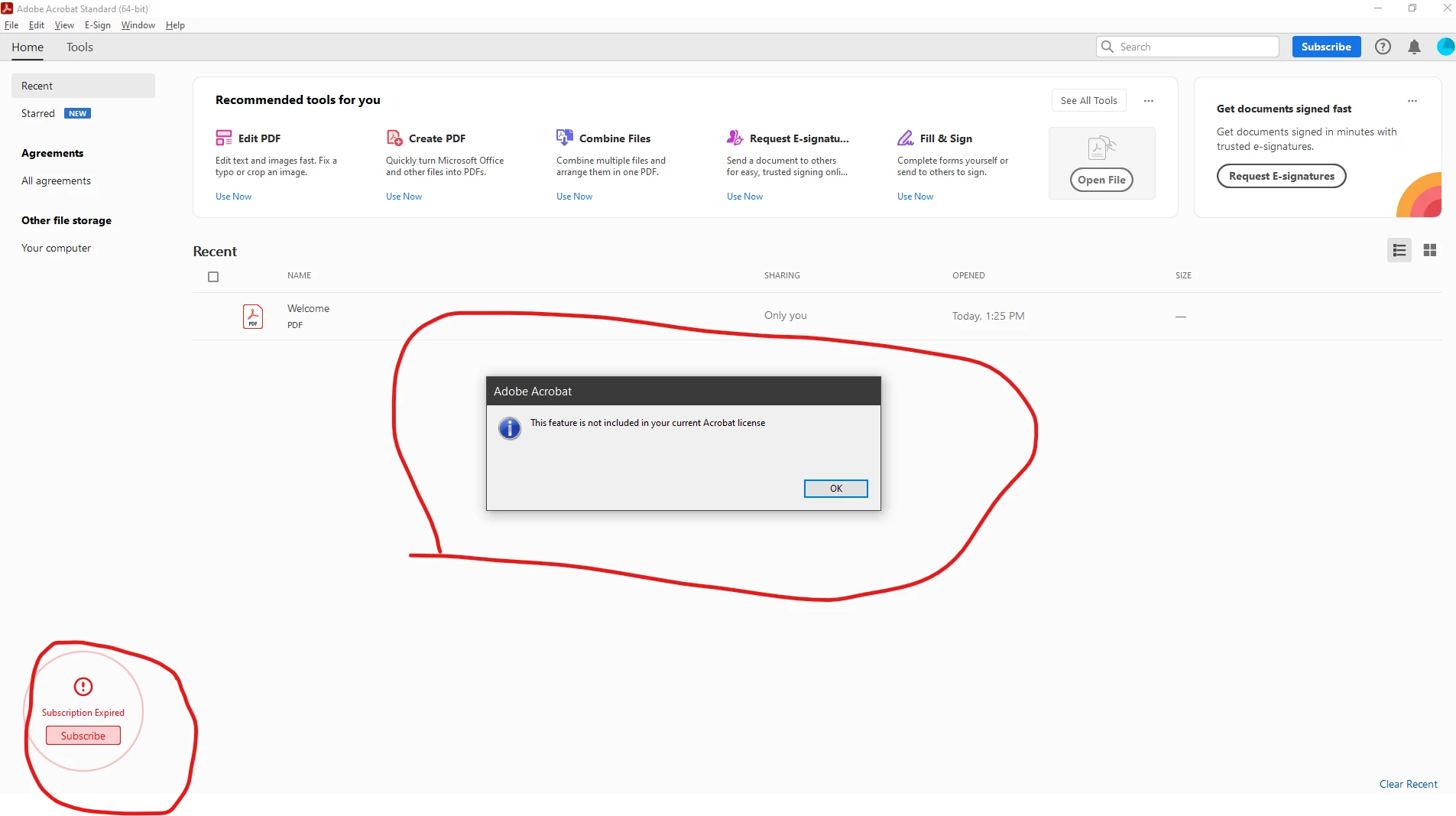Click the Fill & Sign pen icon
The image size is (1456, 816).
[x=905, y=138]
